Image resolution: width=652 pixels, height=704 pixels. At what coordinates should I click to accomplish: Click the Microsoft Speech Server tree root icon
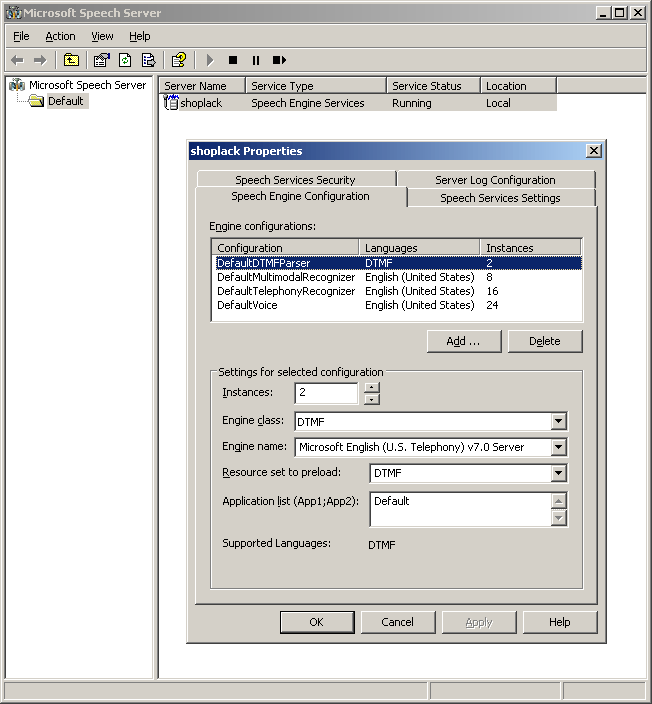tap(17, 84)
